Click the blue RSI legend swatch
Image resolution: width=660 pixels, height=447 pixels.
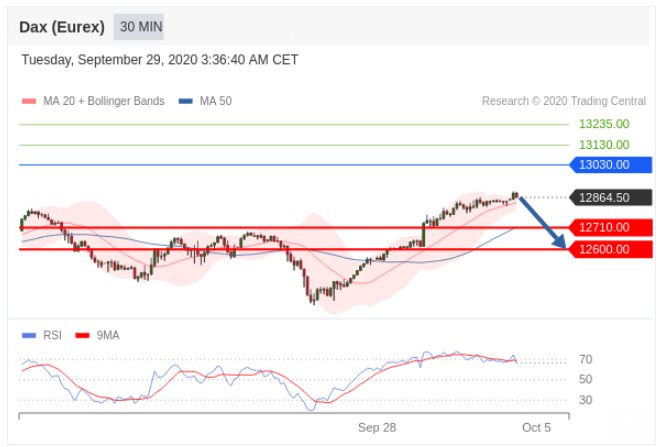coord(29,335)
